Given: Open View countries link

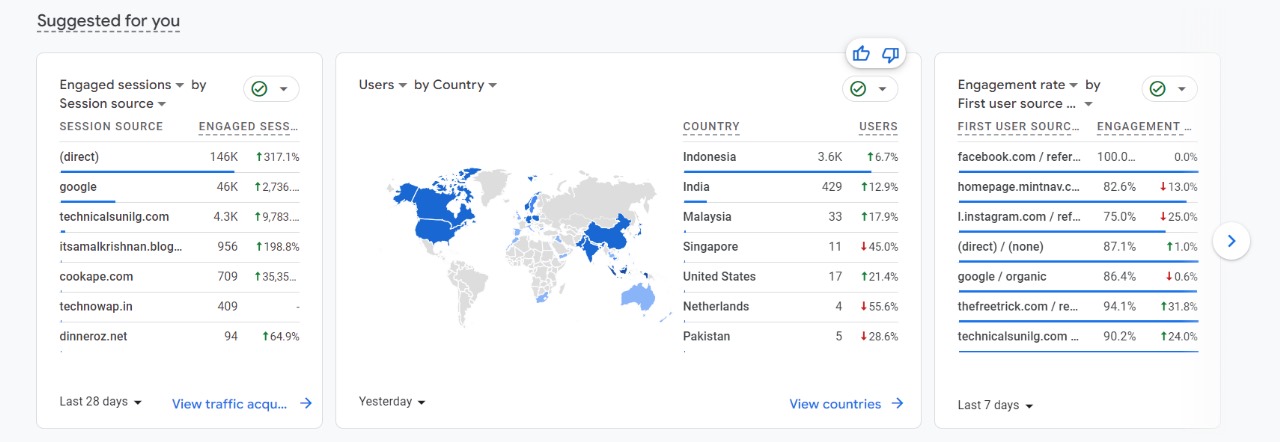Looking at the screenshot, I should (846, 404).
